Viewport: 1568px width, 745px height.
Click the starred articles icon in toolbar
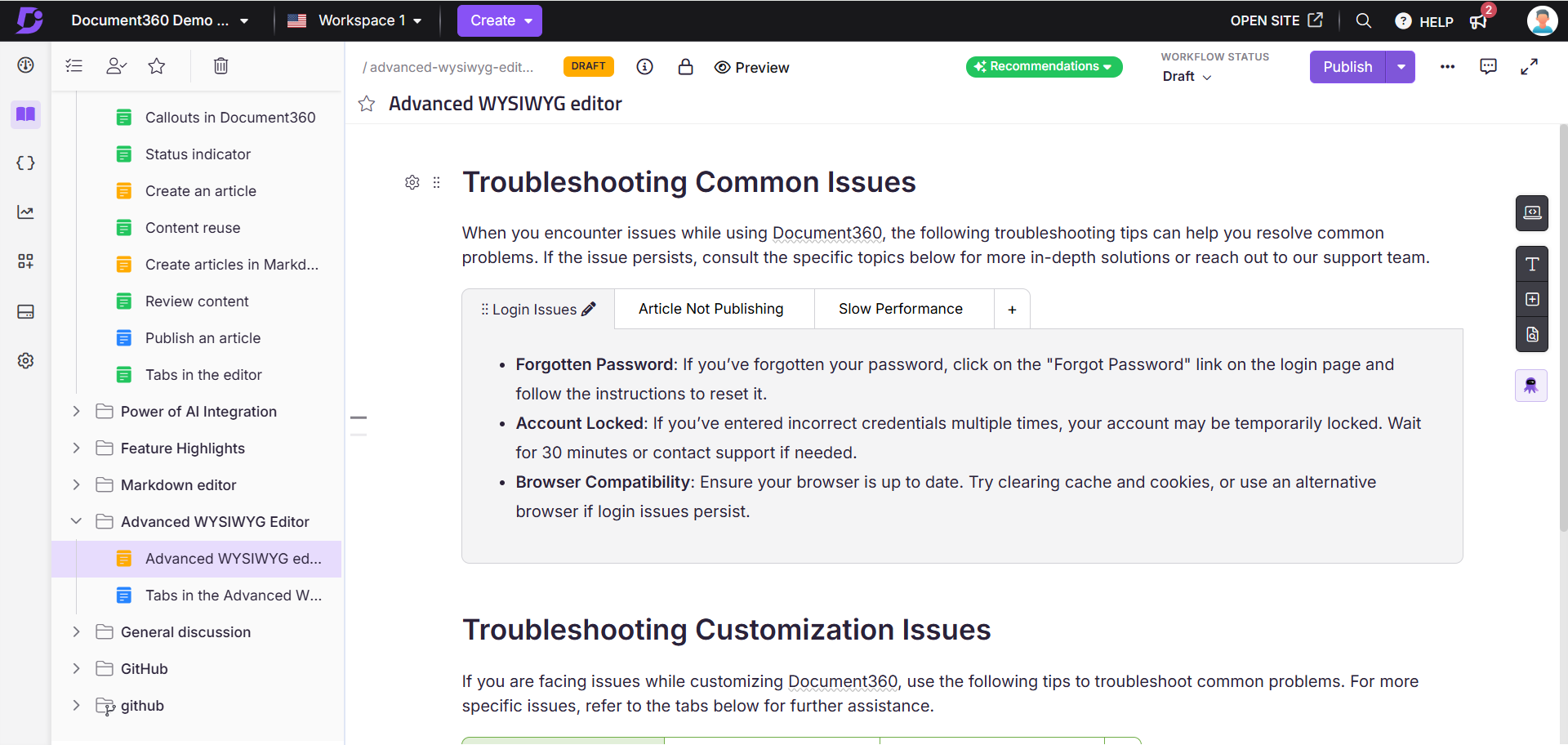pyautogui.click(x=157, y=65)
